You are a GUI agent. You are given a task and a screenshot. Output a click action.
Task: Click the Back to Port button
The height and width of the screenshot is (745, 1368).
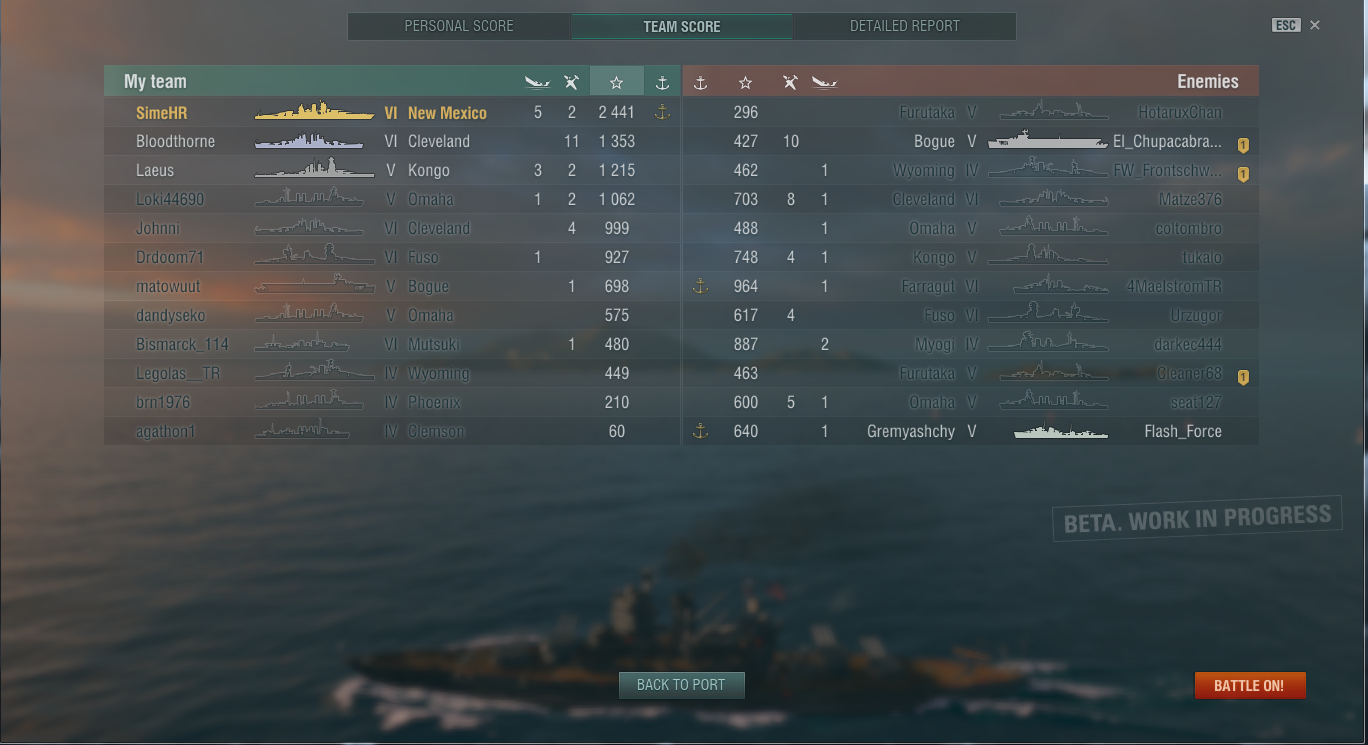point(681,685)
